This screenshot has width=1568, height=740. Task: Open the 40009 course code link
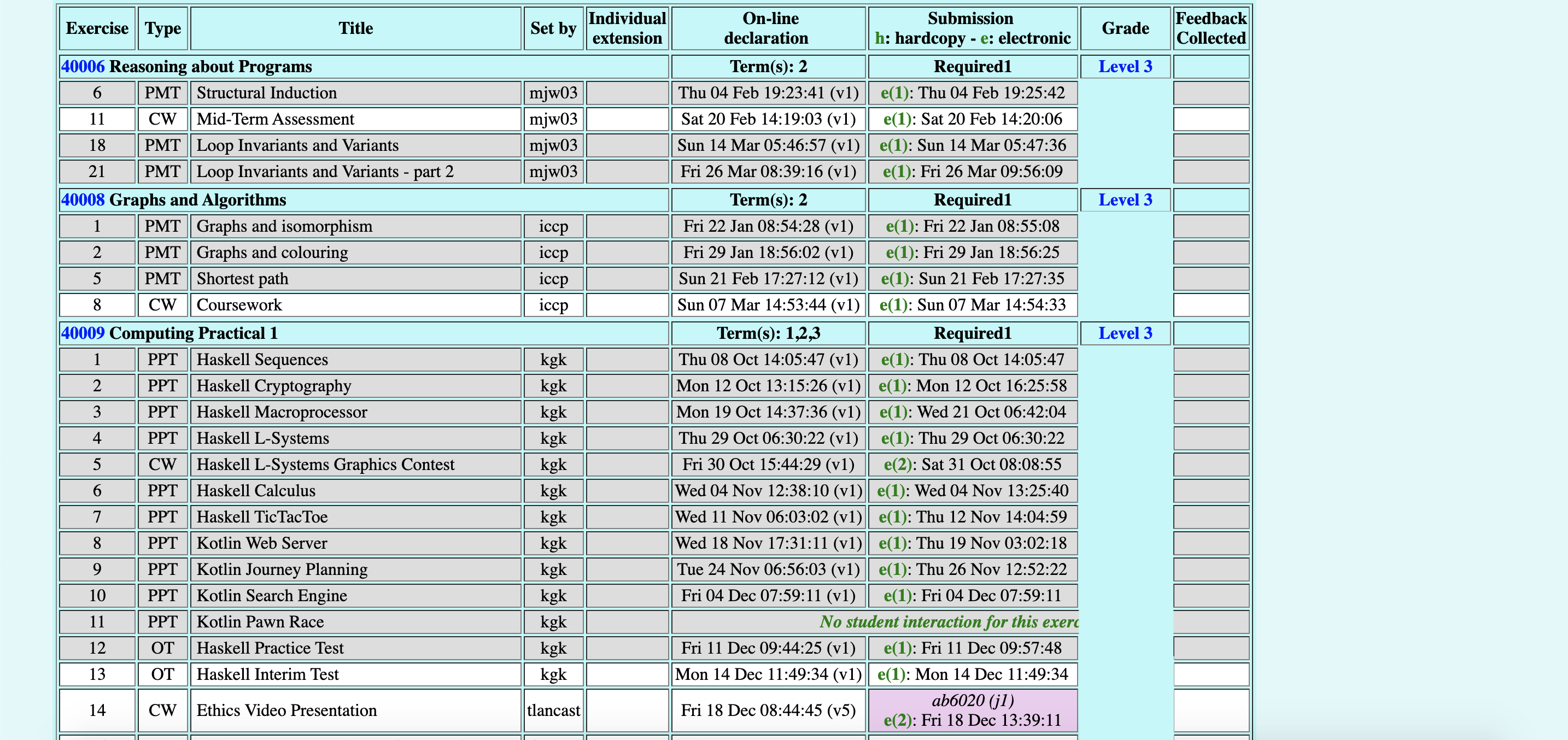[x=83, y=333]
